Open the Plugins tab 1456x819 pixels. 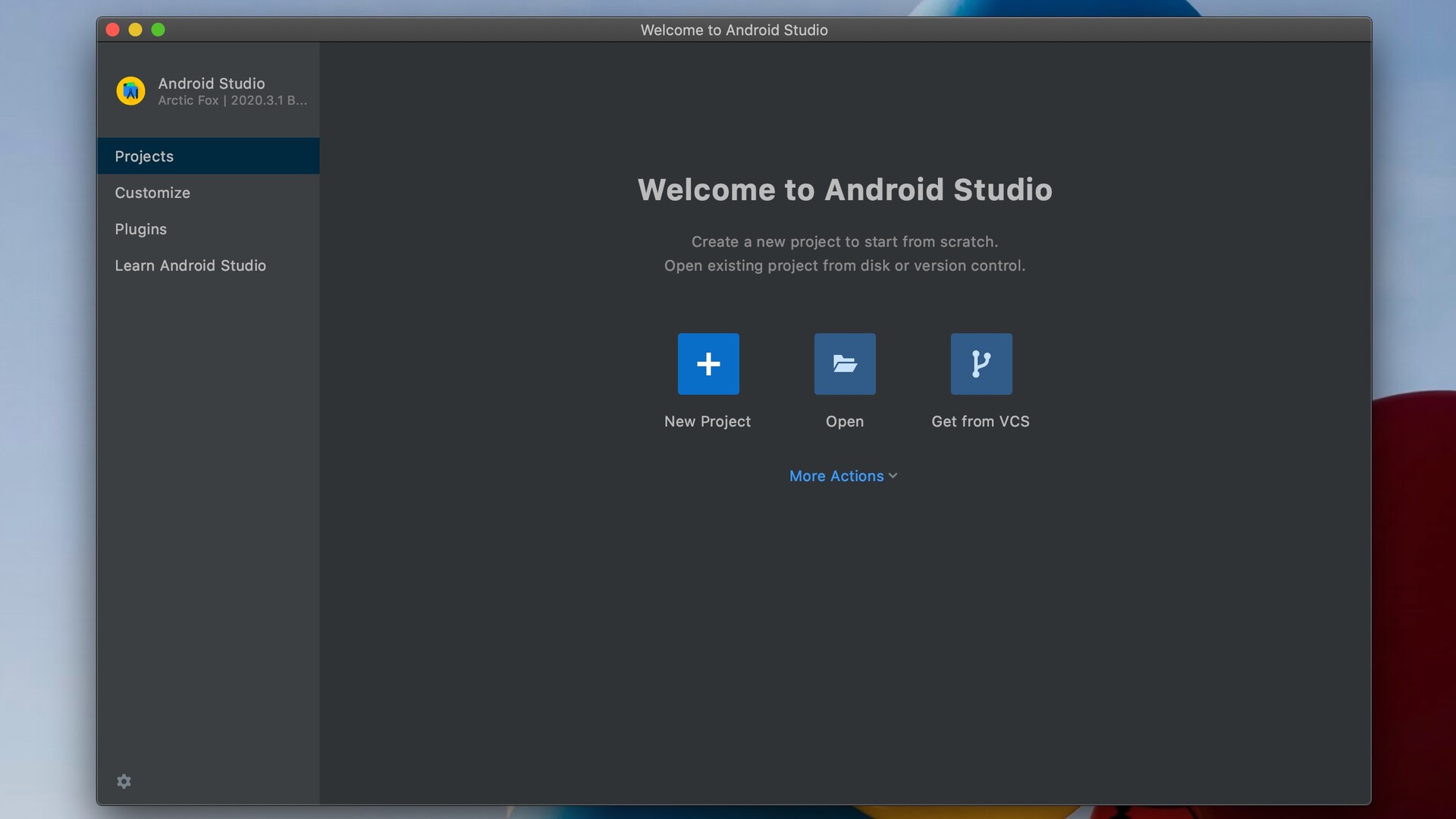[x=209, y=229]
